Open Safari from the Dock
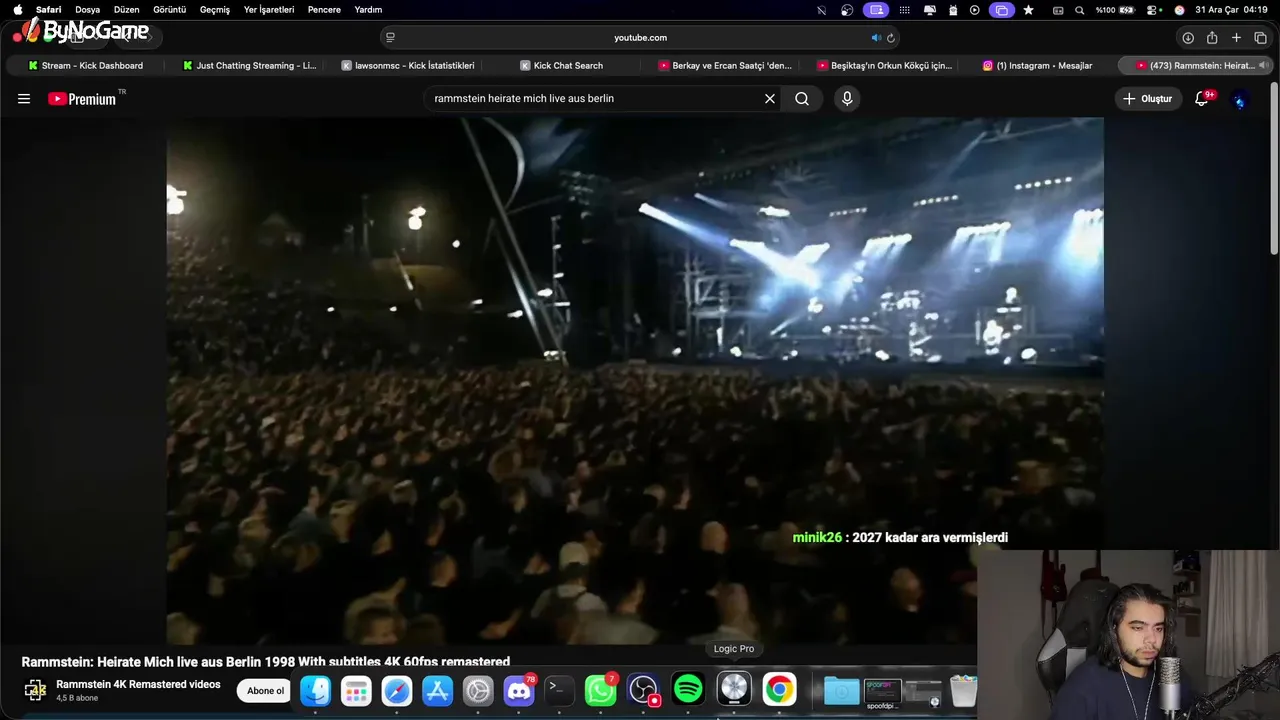Image resolution: width=1280 pixels, height=720 pixels. (x=397, y=690)
